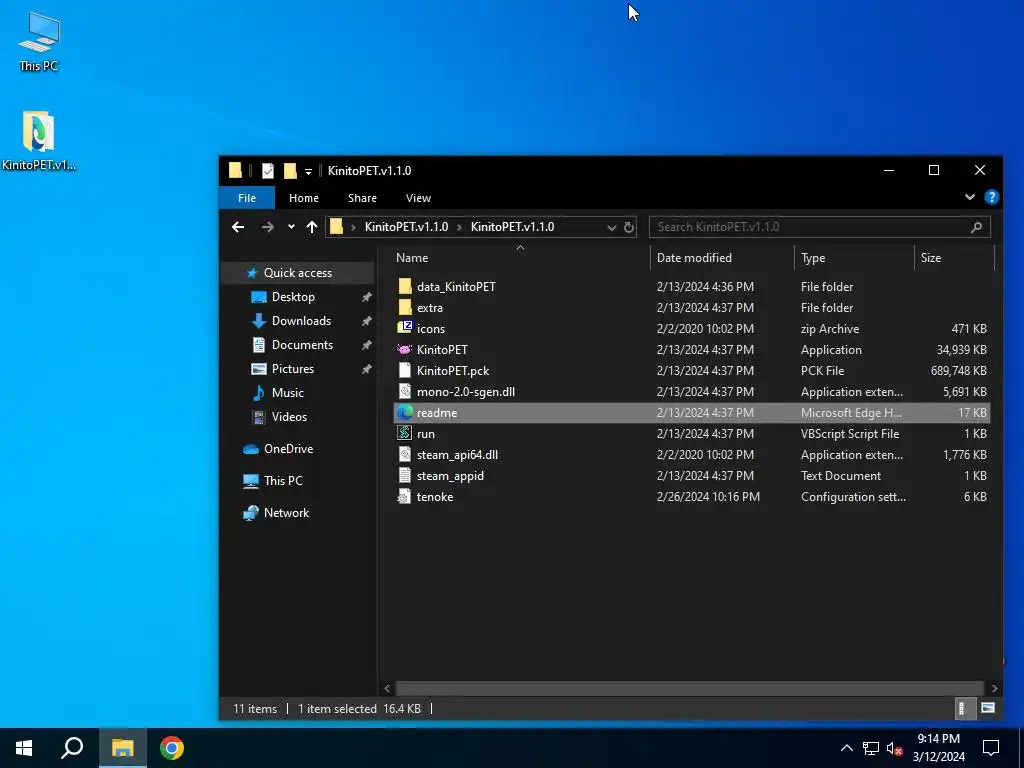Click scrollbar right arrow
1024x768 pixels.
click(994, 688)
